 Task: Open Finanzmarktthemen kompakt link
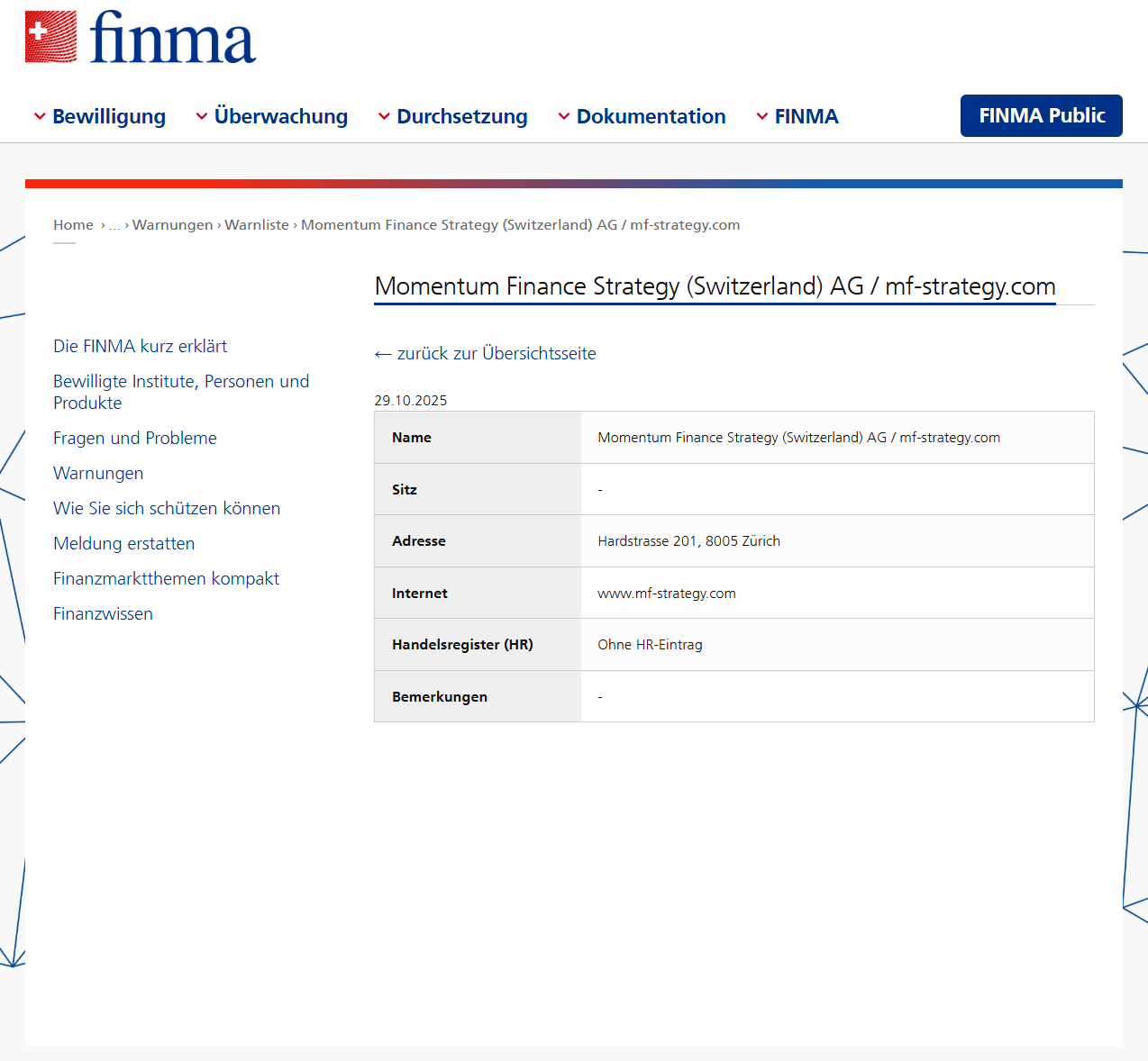click(166, 578)
